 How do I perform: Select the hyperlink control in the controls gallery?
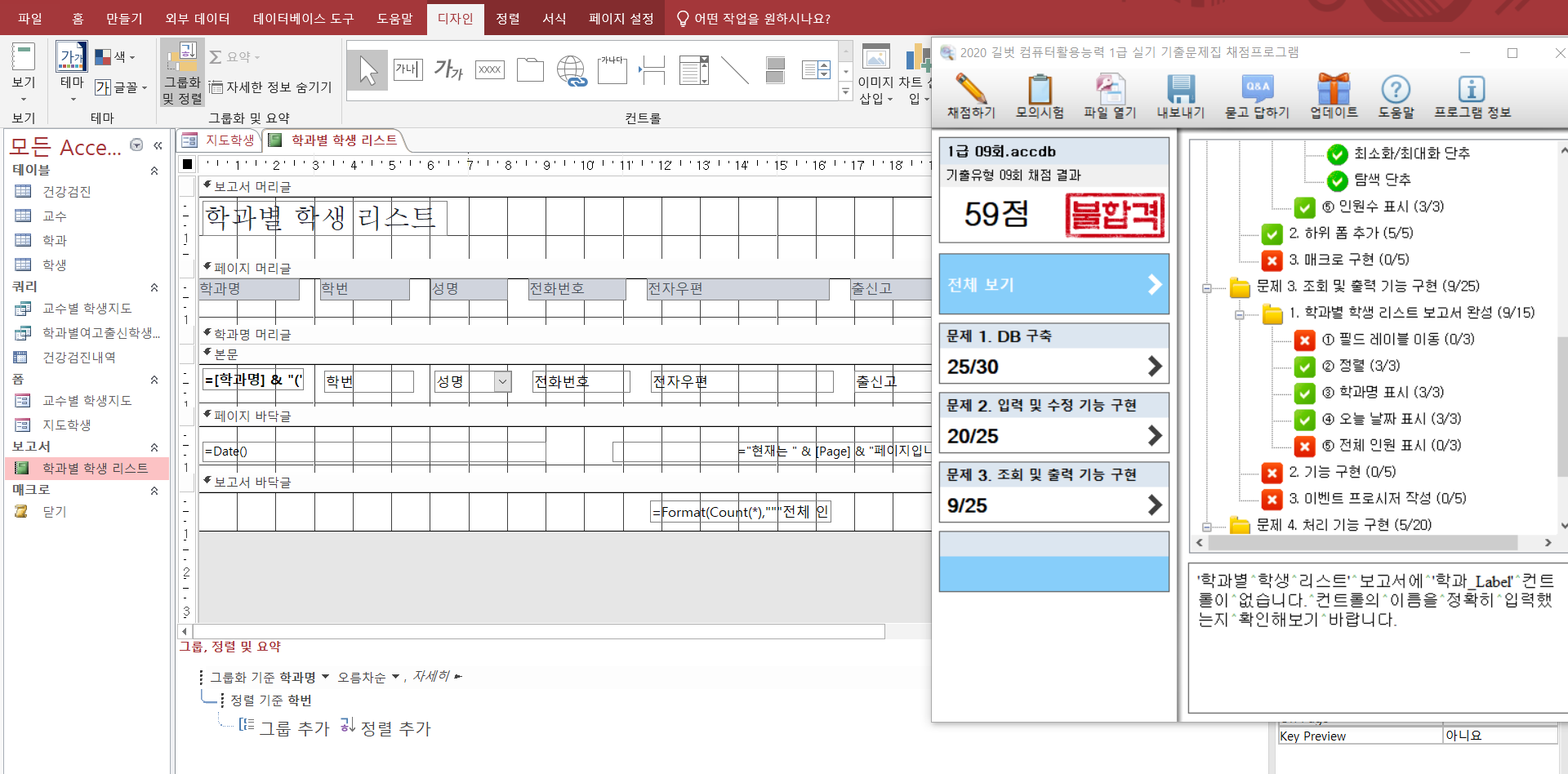coord(572,70)
